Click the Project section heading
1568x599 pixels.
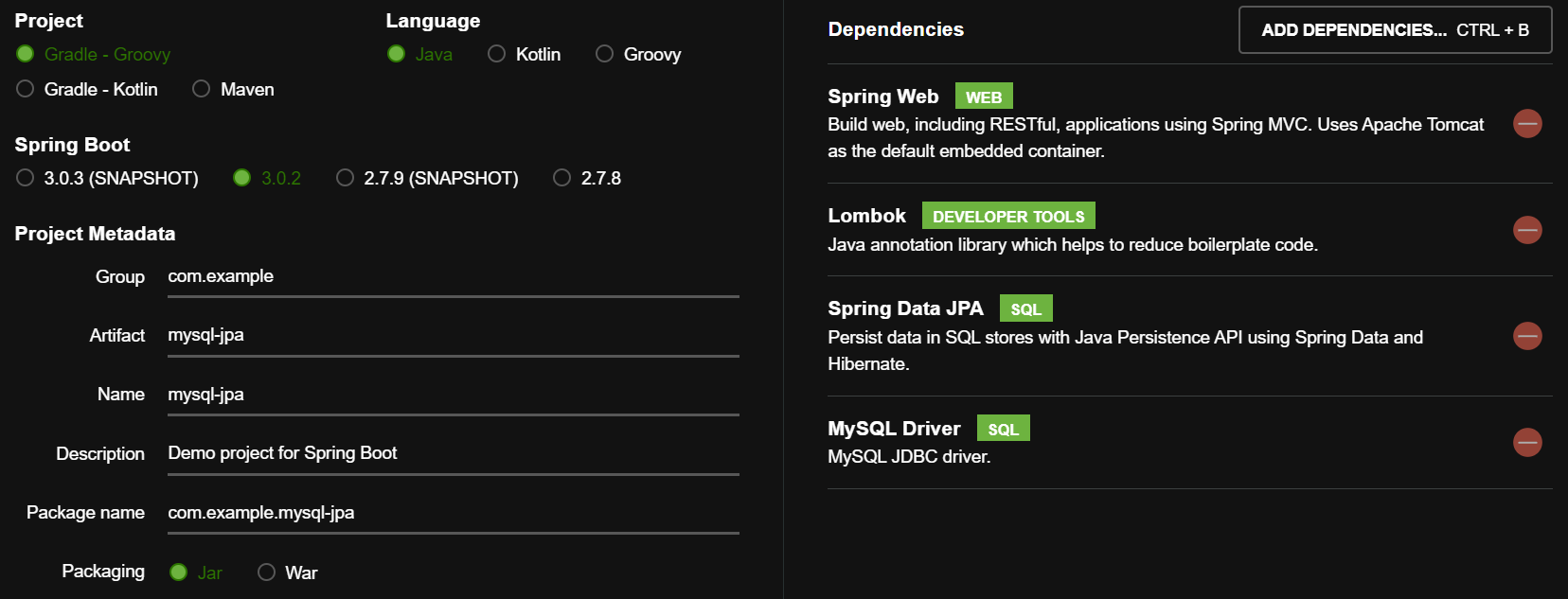pyautogui.click(x=48, y=21)
